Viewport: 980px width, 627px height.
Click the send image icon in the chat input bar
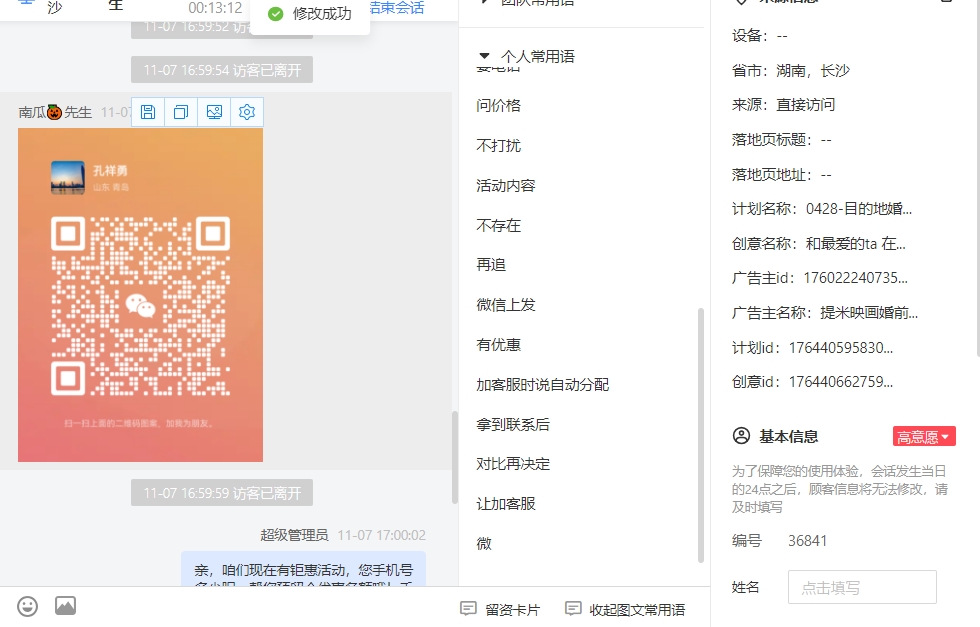pyautogui.click(x=66, y=606)
